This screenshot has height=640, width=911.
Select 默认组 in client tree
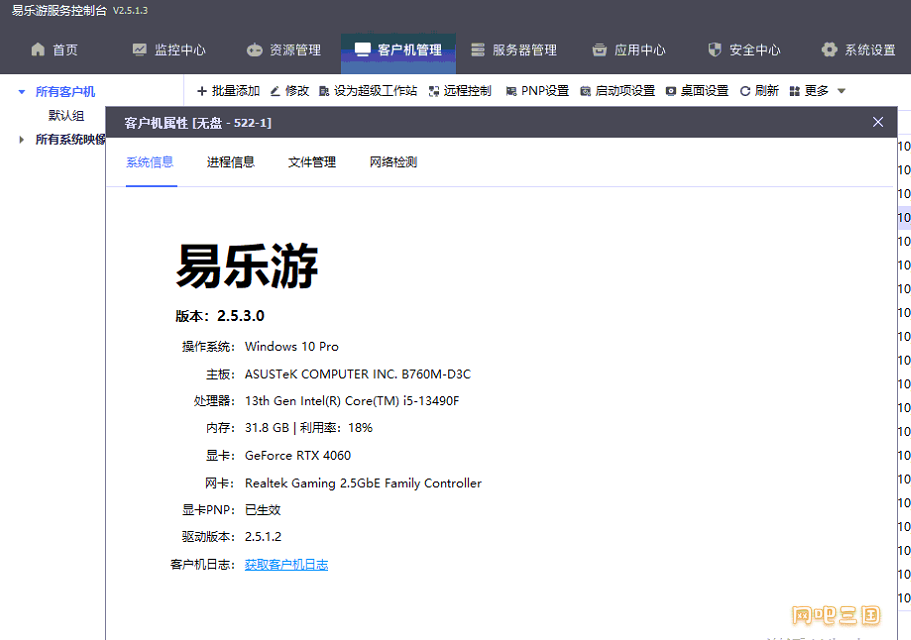[x=66, y=116]
